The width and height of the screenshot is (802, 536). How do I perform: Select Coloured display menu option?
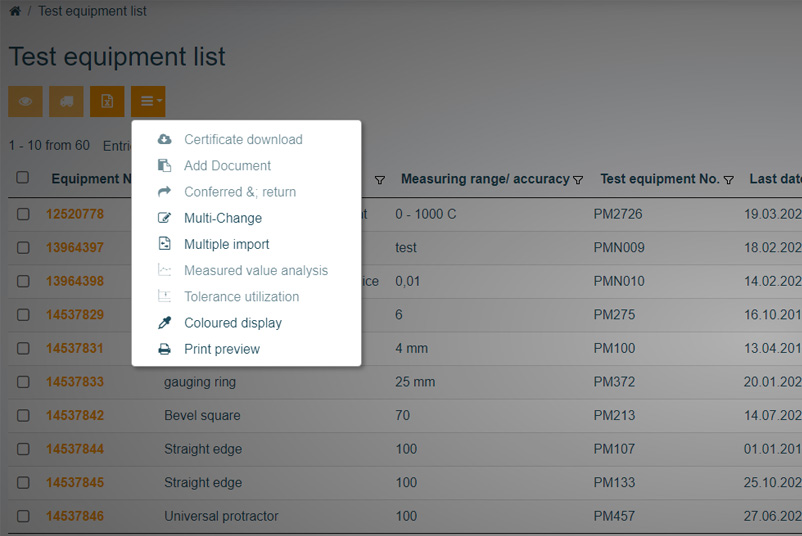233,323
